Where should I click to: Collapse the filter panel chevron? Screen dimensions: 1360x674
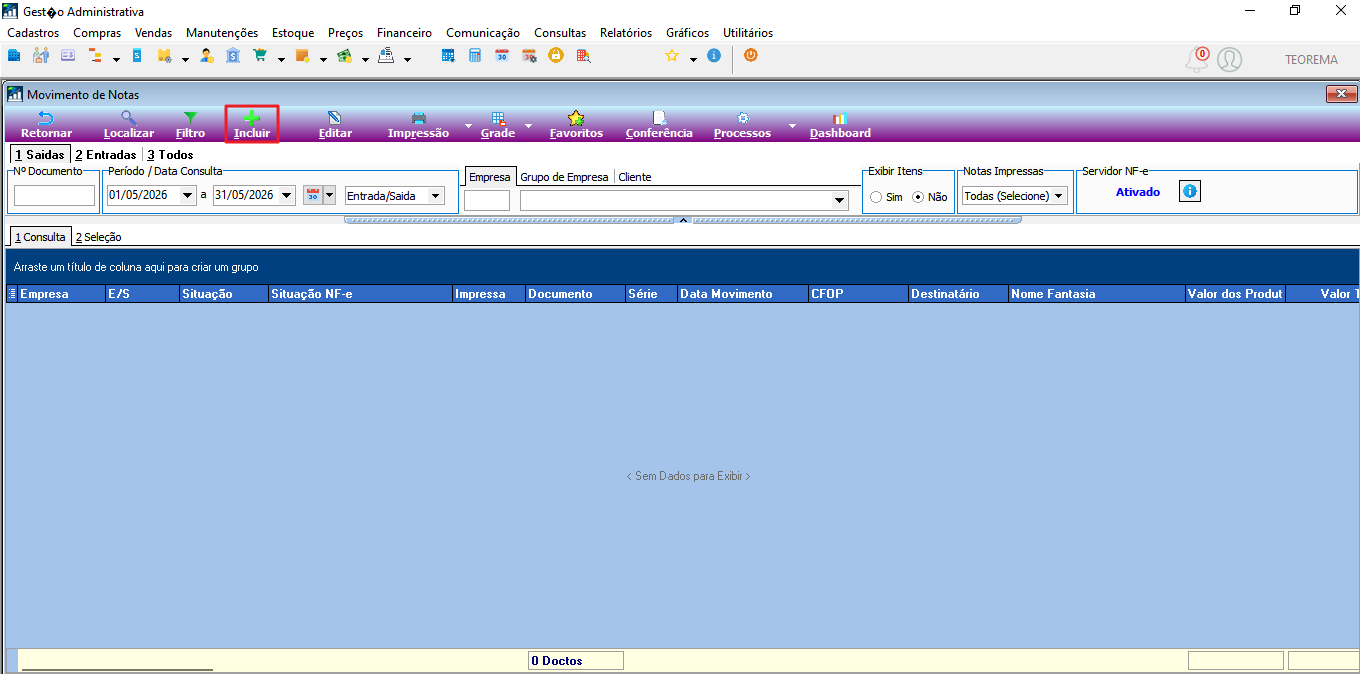[683, 219]
